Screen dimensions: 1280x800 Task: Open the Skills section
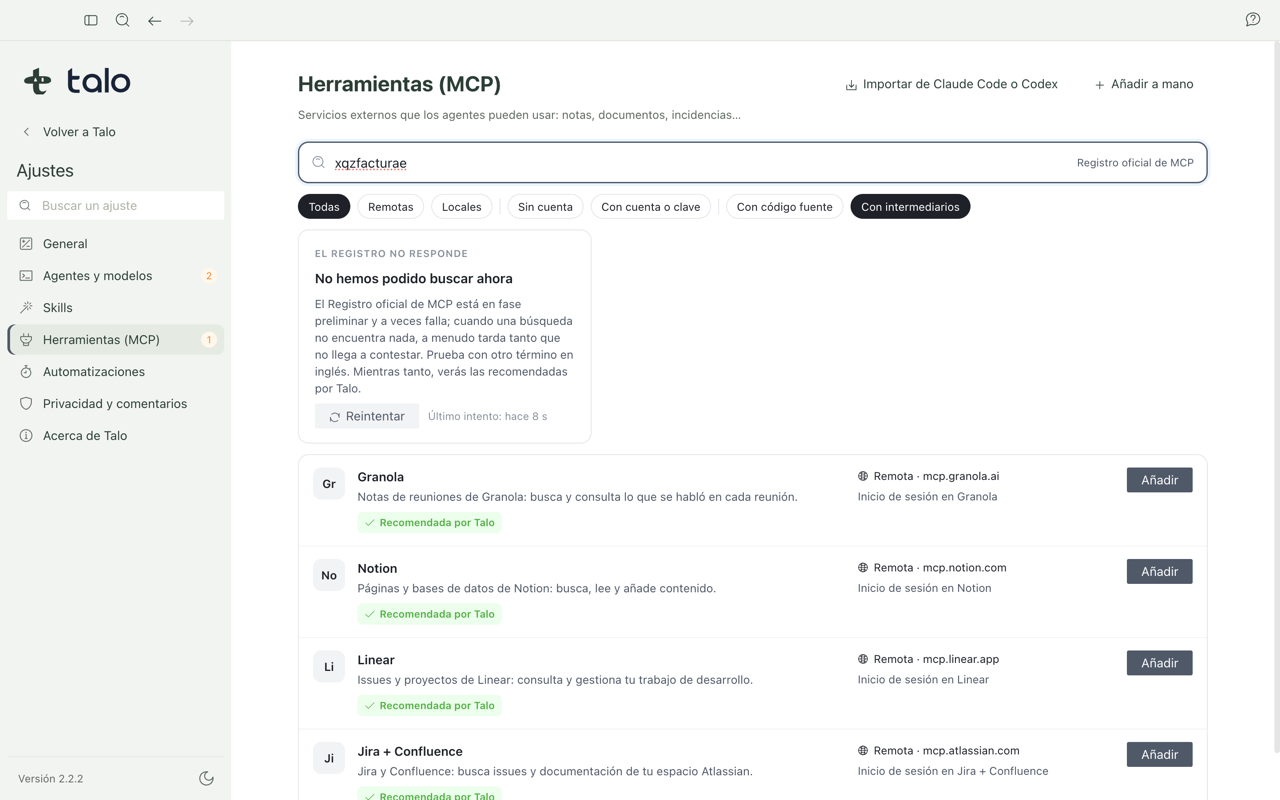click(x=116, y=308)
